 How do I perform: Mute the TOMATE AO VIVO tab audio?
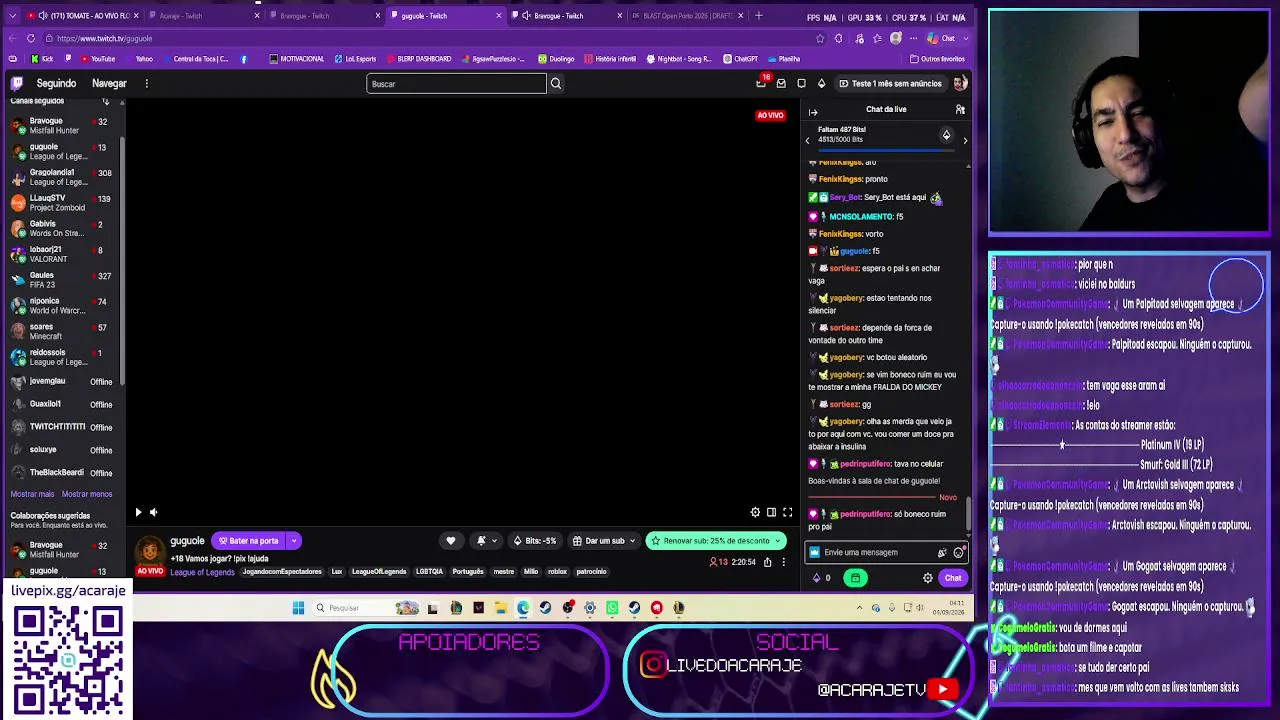42,16
